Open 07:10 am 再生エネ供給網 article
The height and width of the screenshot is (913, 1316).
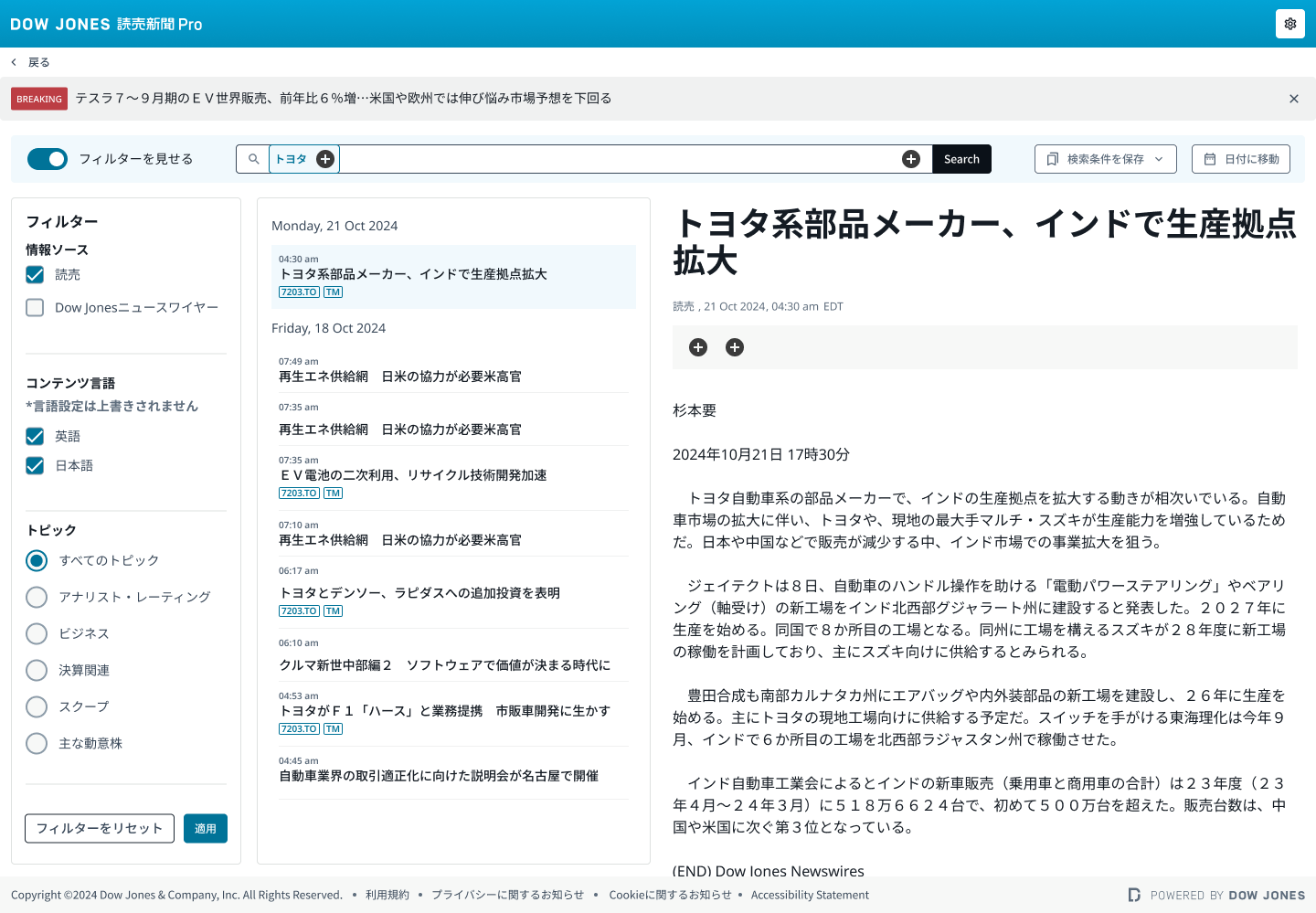click(453, 534)
